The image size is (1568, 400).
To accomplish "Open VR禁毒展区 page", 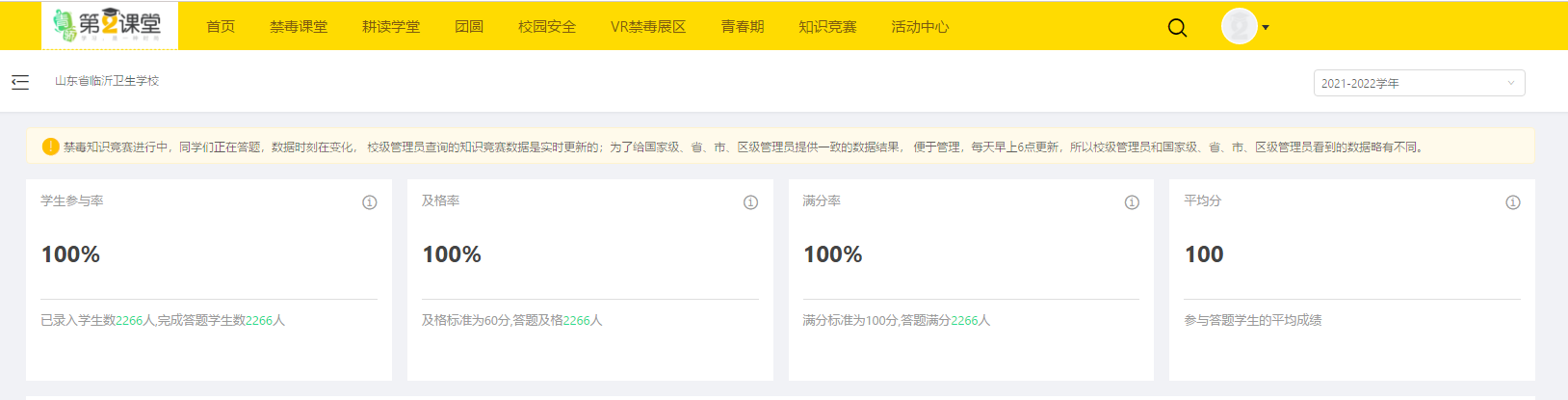I will [648, 27].
